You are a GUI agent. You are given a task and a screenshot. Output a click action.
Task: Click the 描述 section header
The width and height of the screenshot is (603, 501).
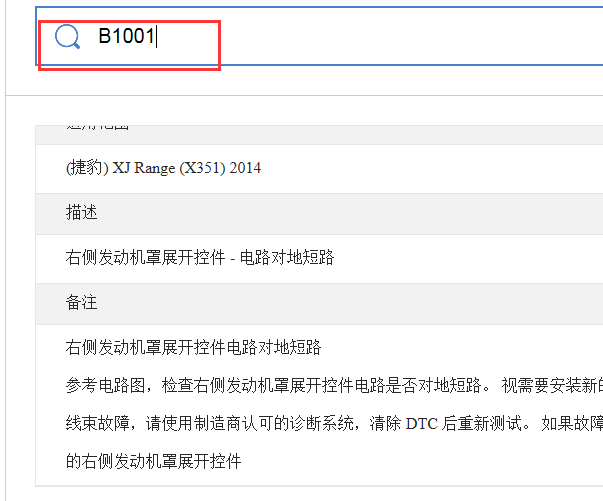point(319,213)
